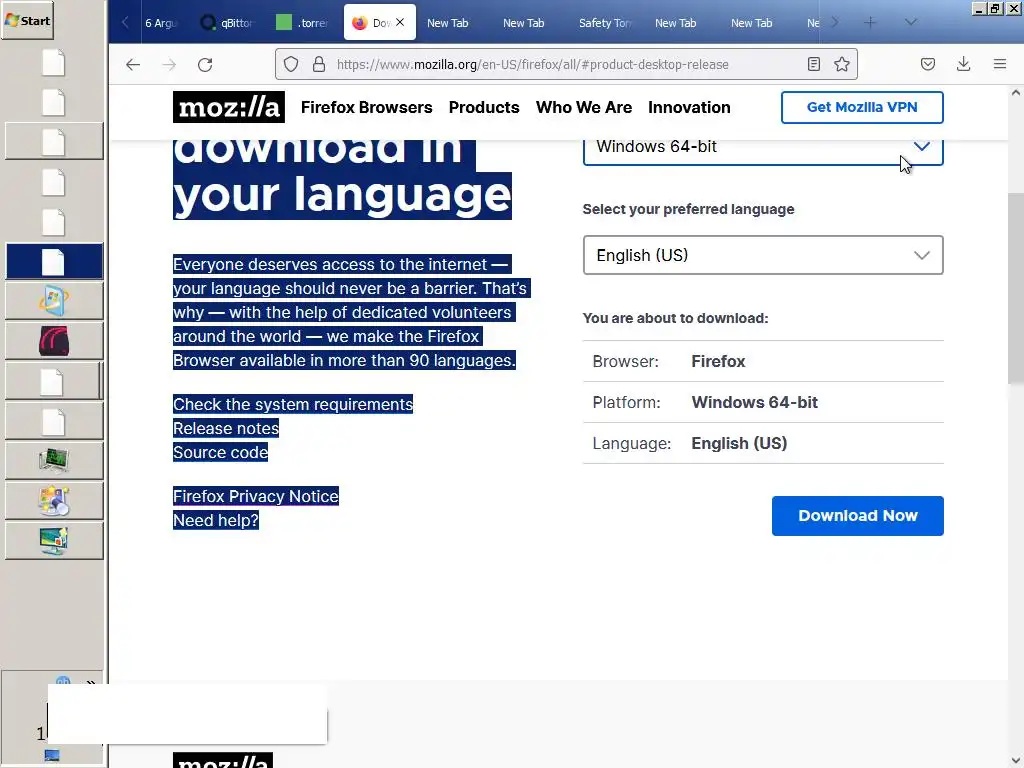1024x768 pixels.
Task: Open the preferred language dropdown English (US)
Action: [x=763, y=255]
